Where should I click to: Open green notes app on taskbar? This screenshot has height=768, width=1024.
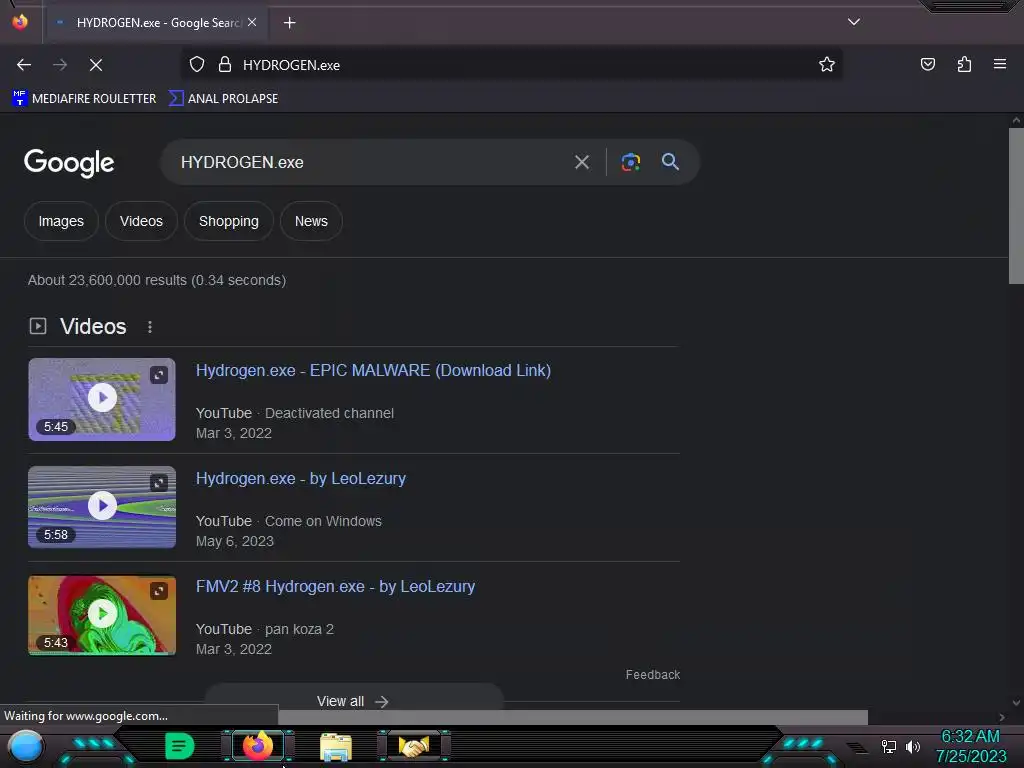[180, 746]
